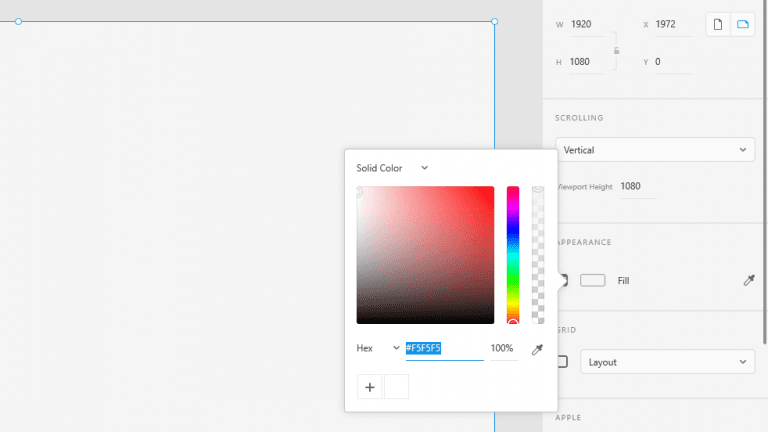Click the opacity 100% field

coord(504,348)
